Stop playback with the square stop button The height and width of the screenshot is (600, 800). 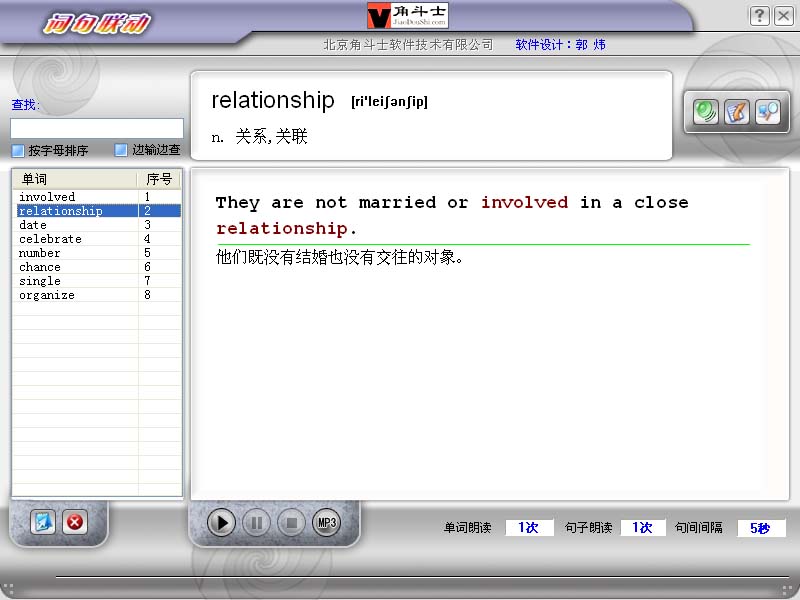291,522
